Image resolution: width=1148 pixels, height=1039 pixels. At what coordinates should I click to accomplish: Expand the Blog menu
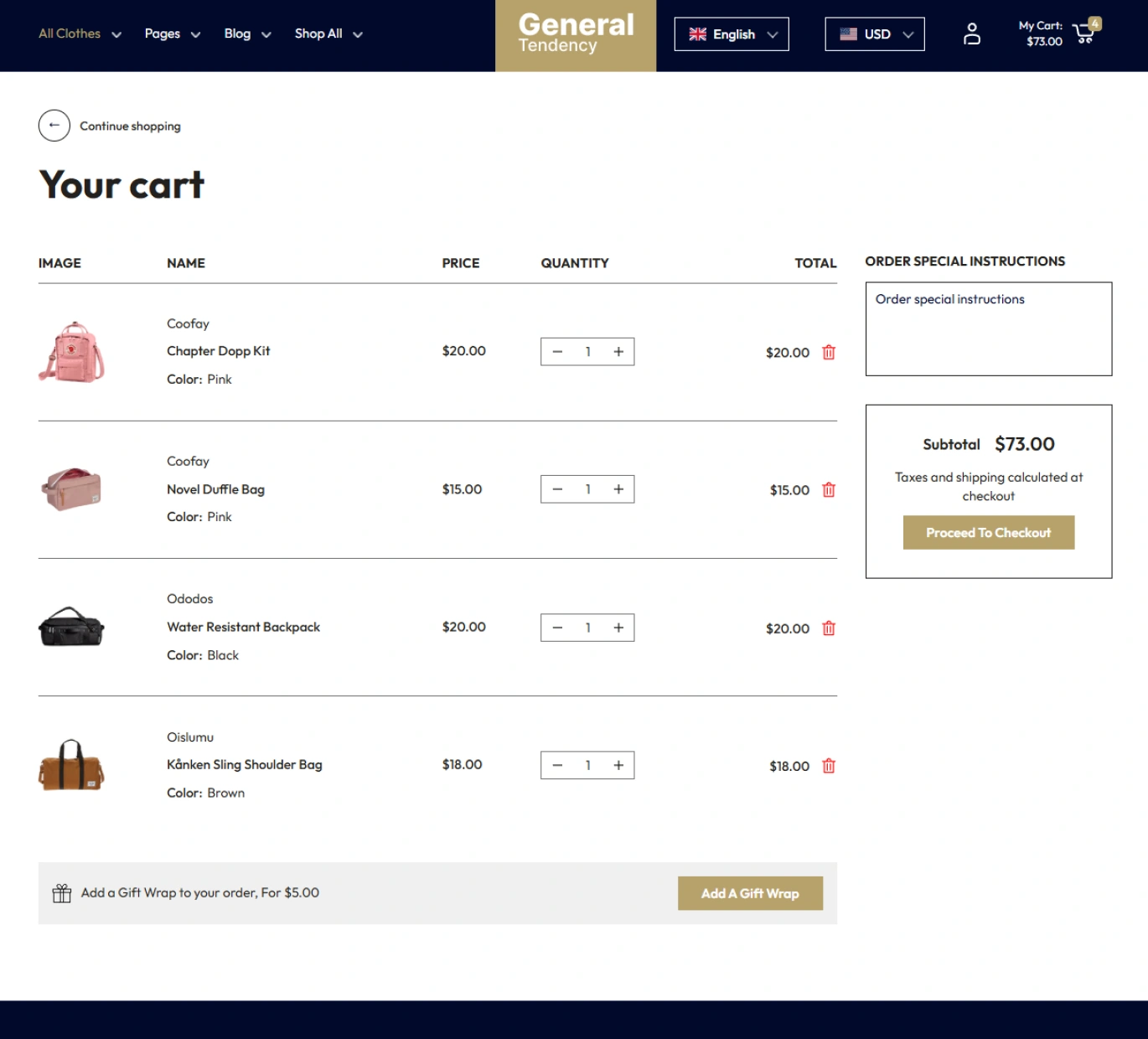247,34
